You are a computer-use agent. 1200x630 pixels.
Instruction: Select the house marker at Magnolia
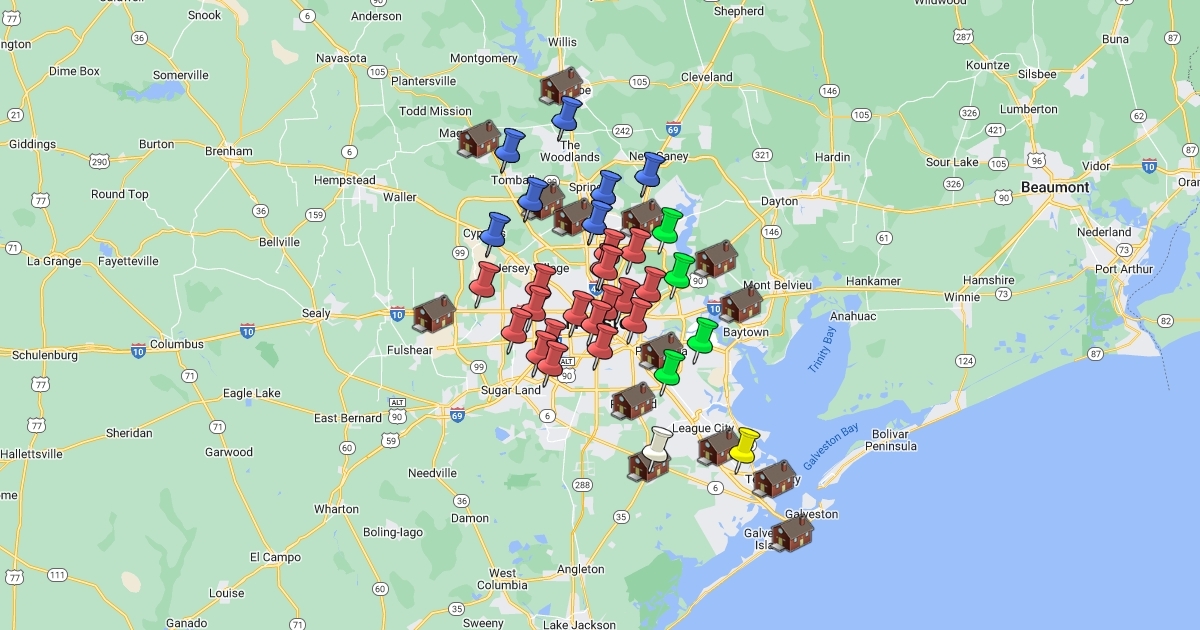(479, 138)
